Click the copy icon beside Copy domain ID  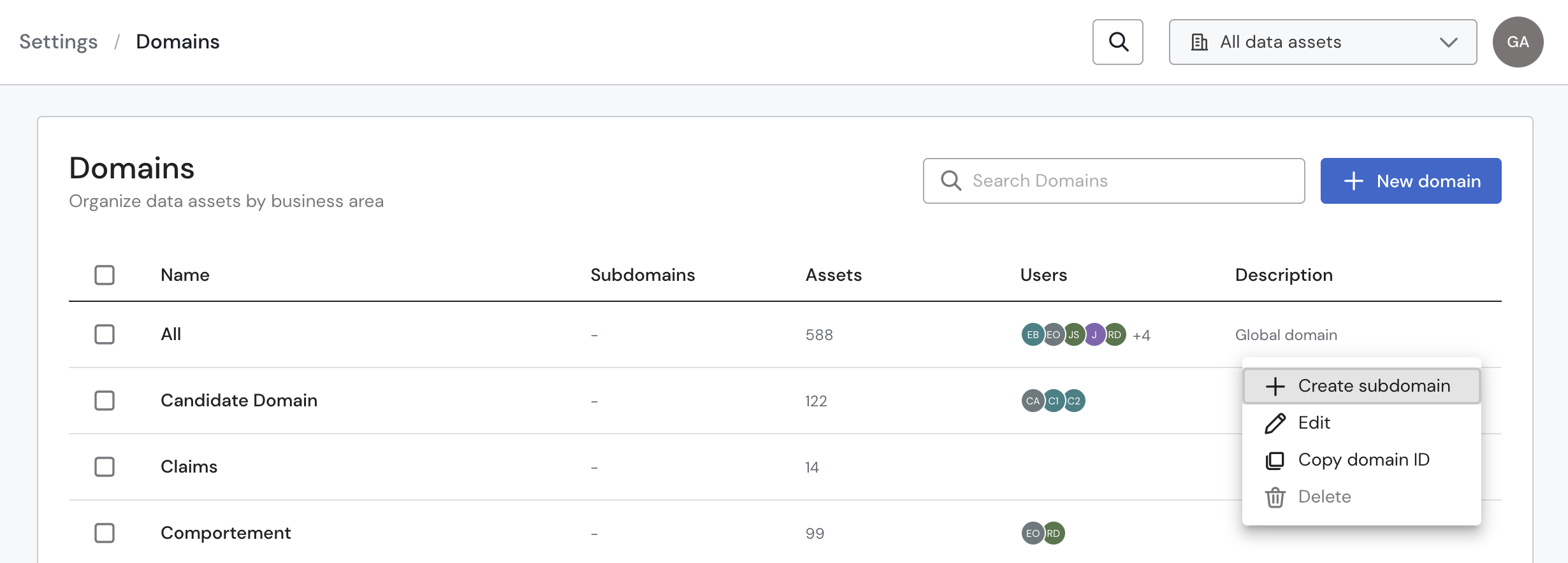(1275, 460)
